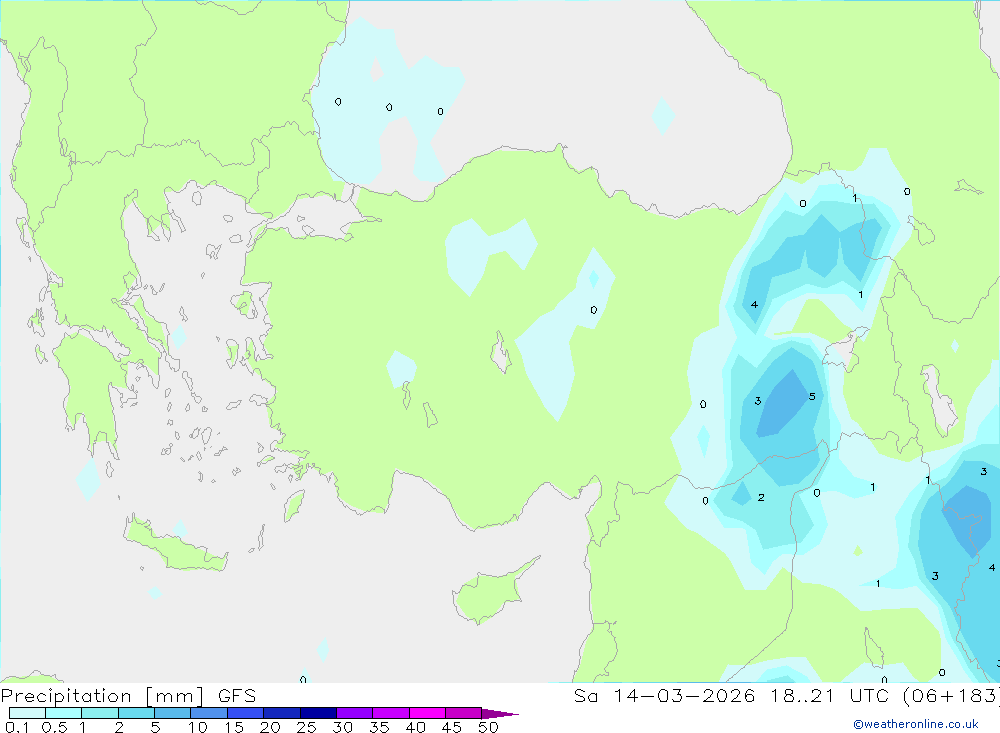This screenshot has width=1000, height=733.
Task: Click the map value '2' near the Syrian border
Action: 761,497
